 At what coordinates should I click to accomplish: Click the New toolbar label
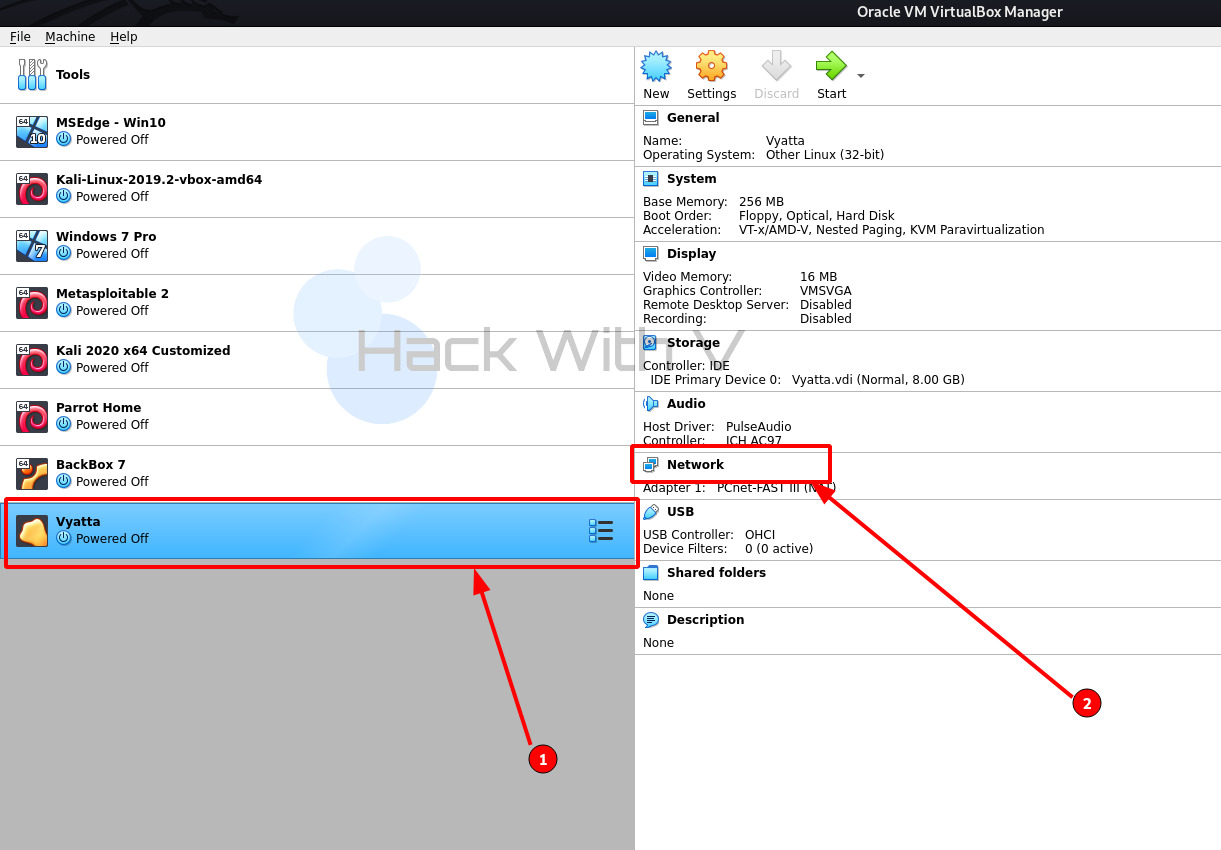pos(656,94)
